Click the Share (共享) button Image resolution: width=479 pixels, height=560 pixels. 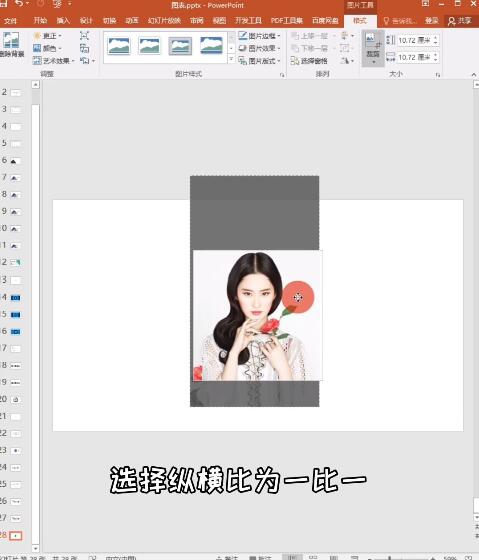coord(460,21)
